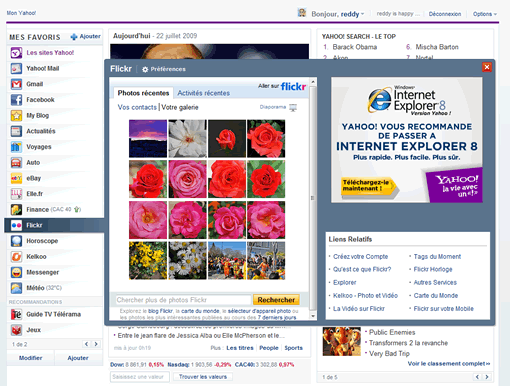Click Ajouter at bottom of favorites
The height and width of the screenshot is (386, 510).
click(78, 358)
